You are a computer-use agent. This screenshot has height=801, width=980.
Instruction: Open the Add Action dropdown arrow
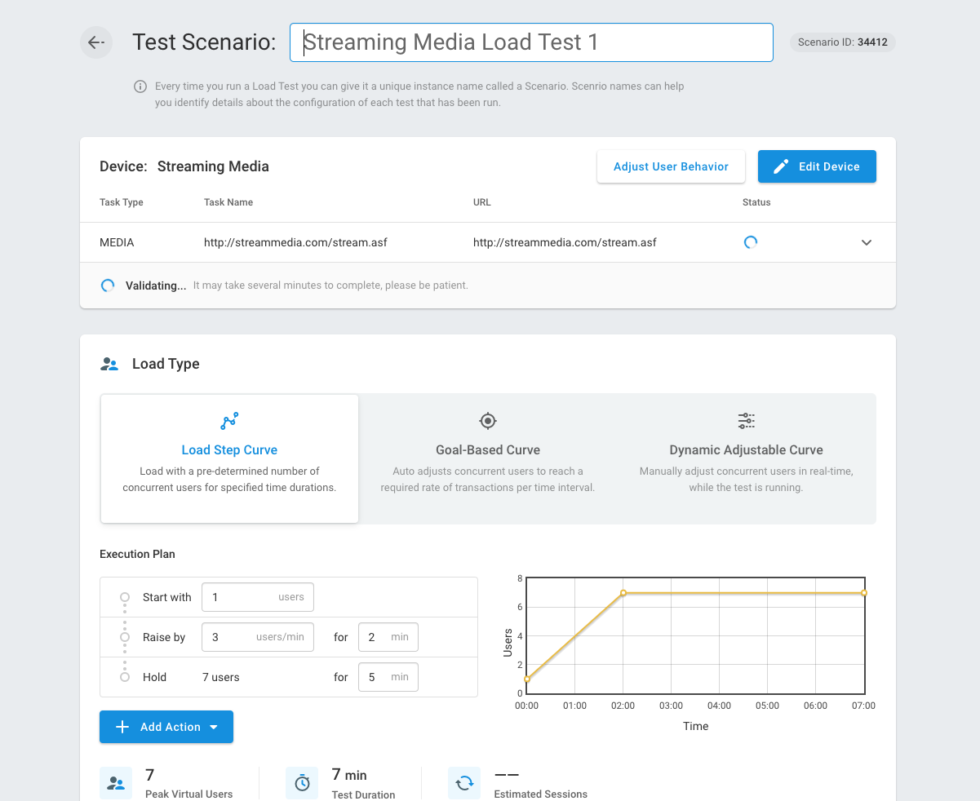[211, 727]
